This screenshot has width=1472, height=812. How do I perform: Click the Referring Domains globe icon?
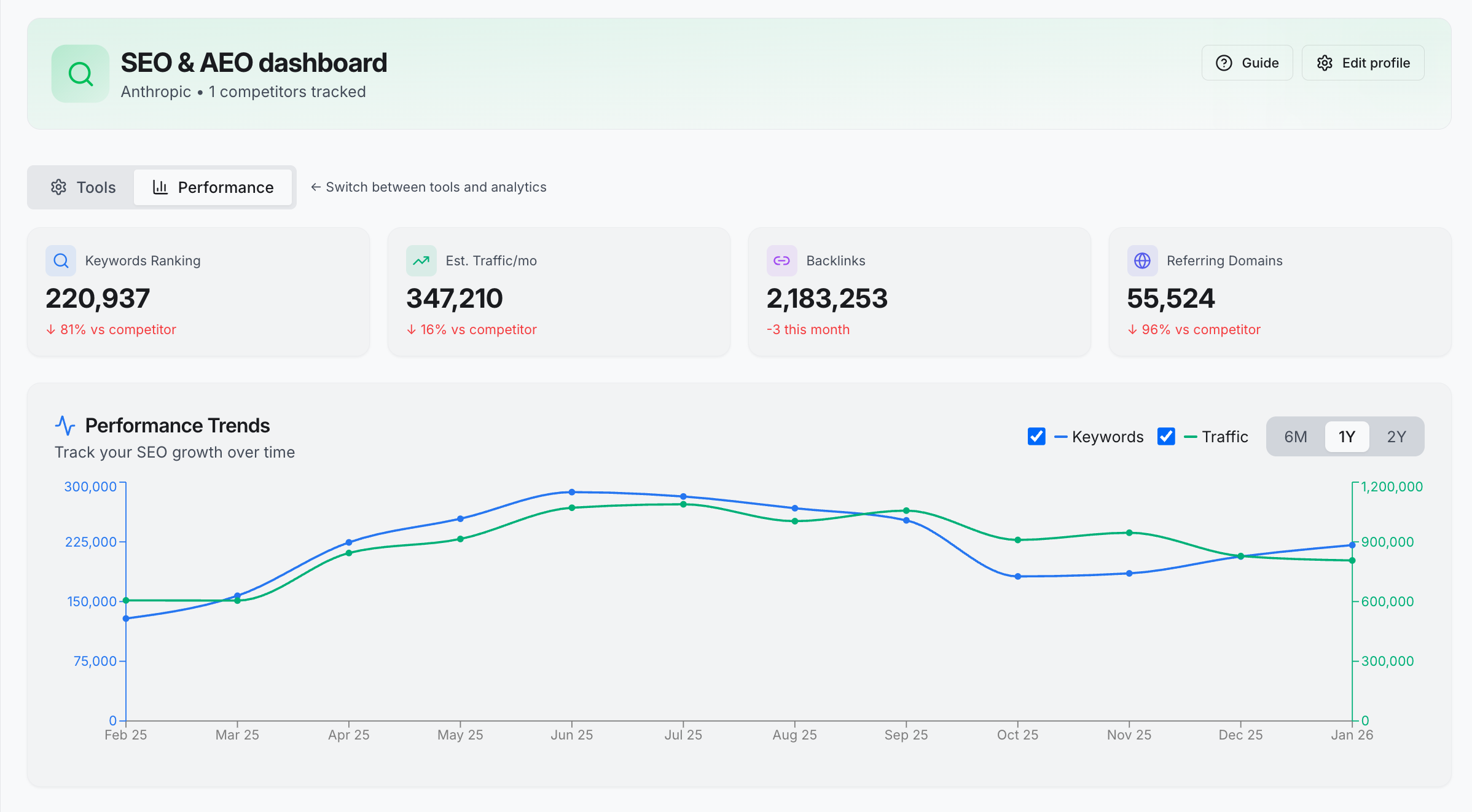(1142, 261)
